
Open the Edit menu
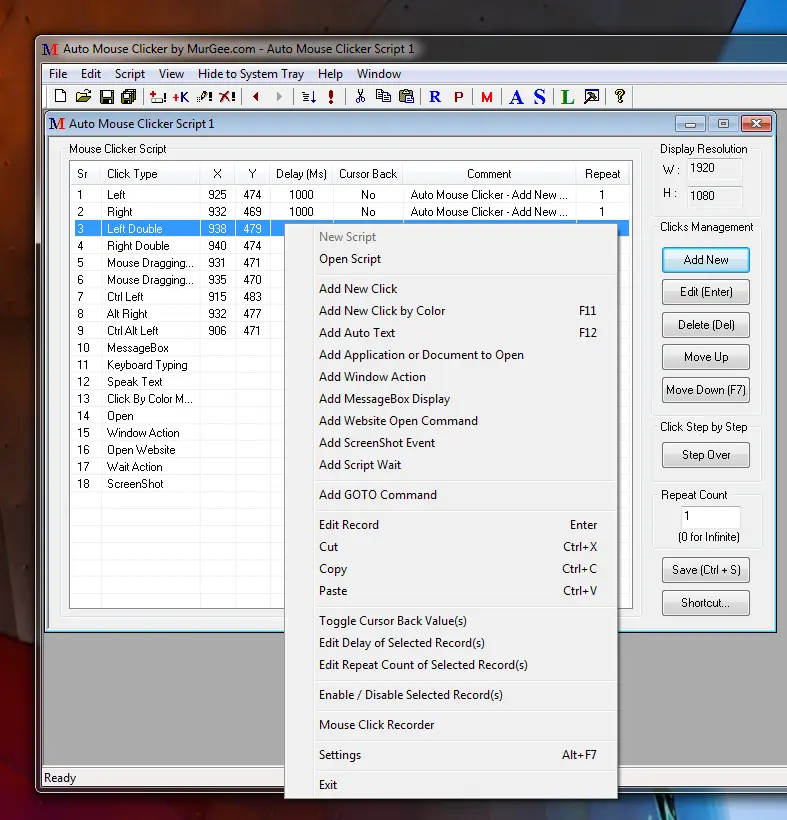tap(90, 74)
